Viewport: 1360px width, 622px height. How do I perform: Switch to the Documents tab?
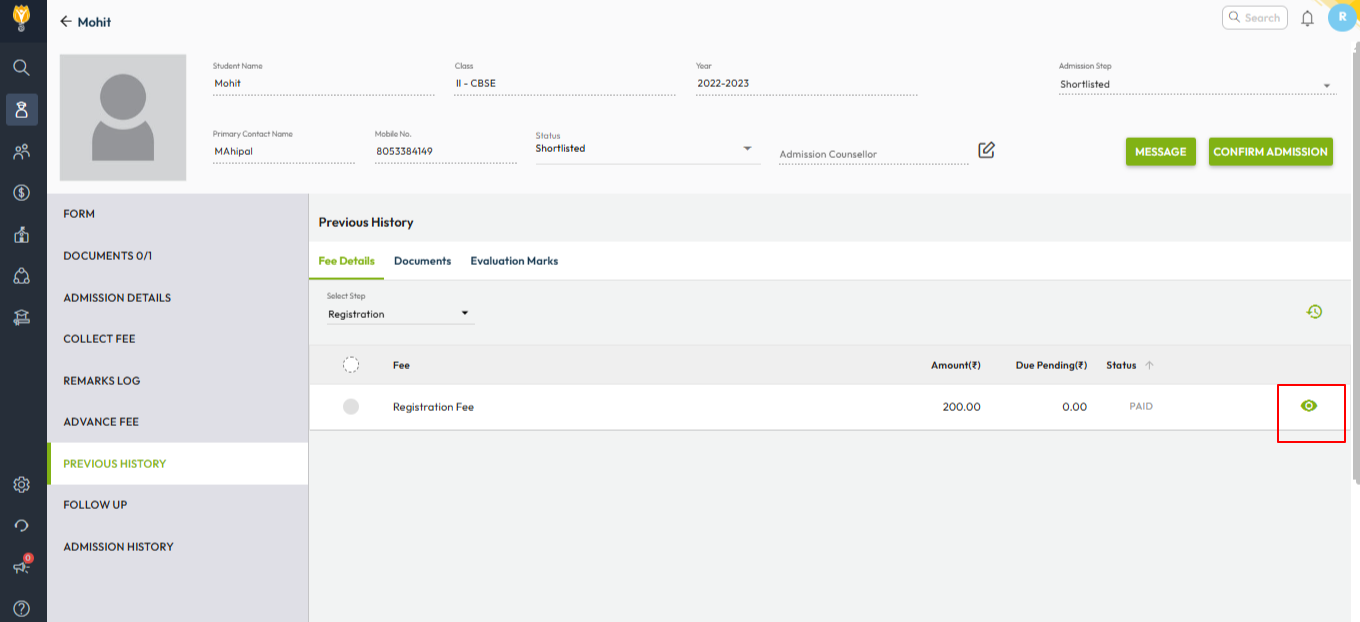[x=422, y=261]
